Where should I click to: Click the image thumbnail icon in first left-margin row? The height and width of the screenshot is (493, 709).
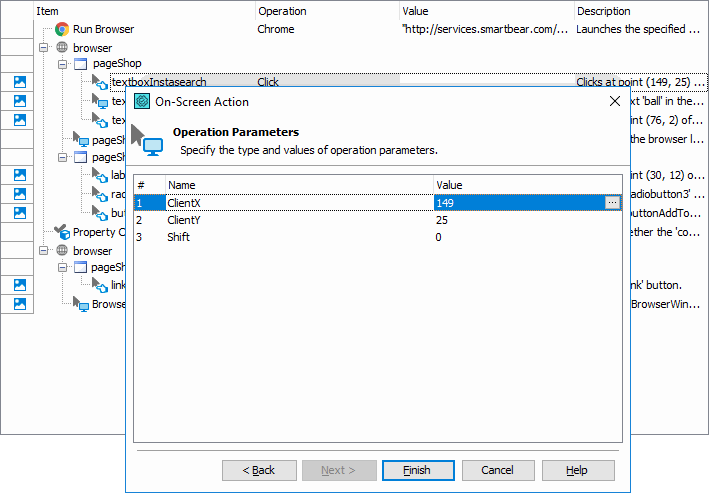coord(19,82)
